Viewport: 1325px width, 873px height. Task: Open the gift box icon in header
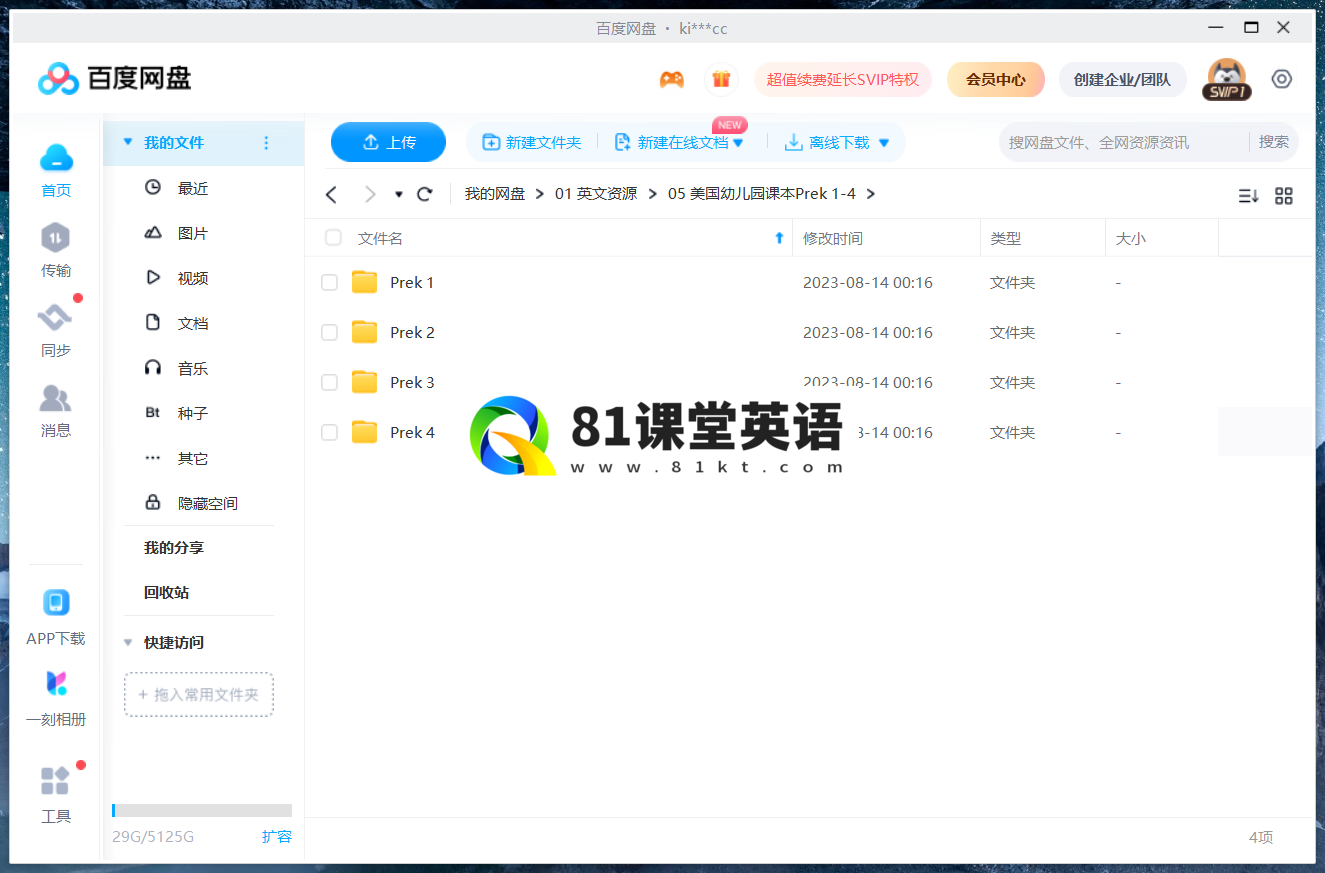tap(721, 79)
